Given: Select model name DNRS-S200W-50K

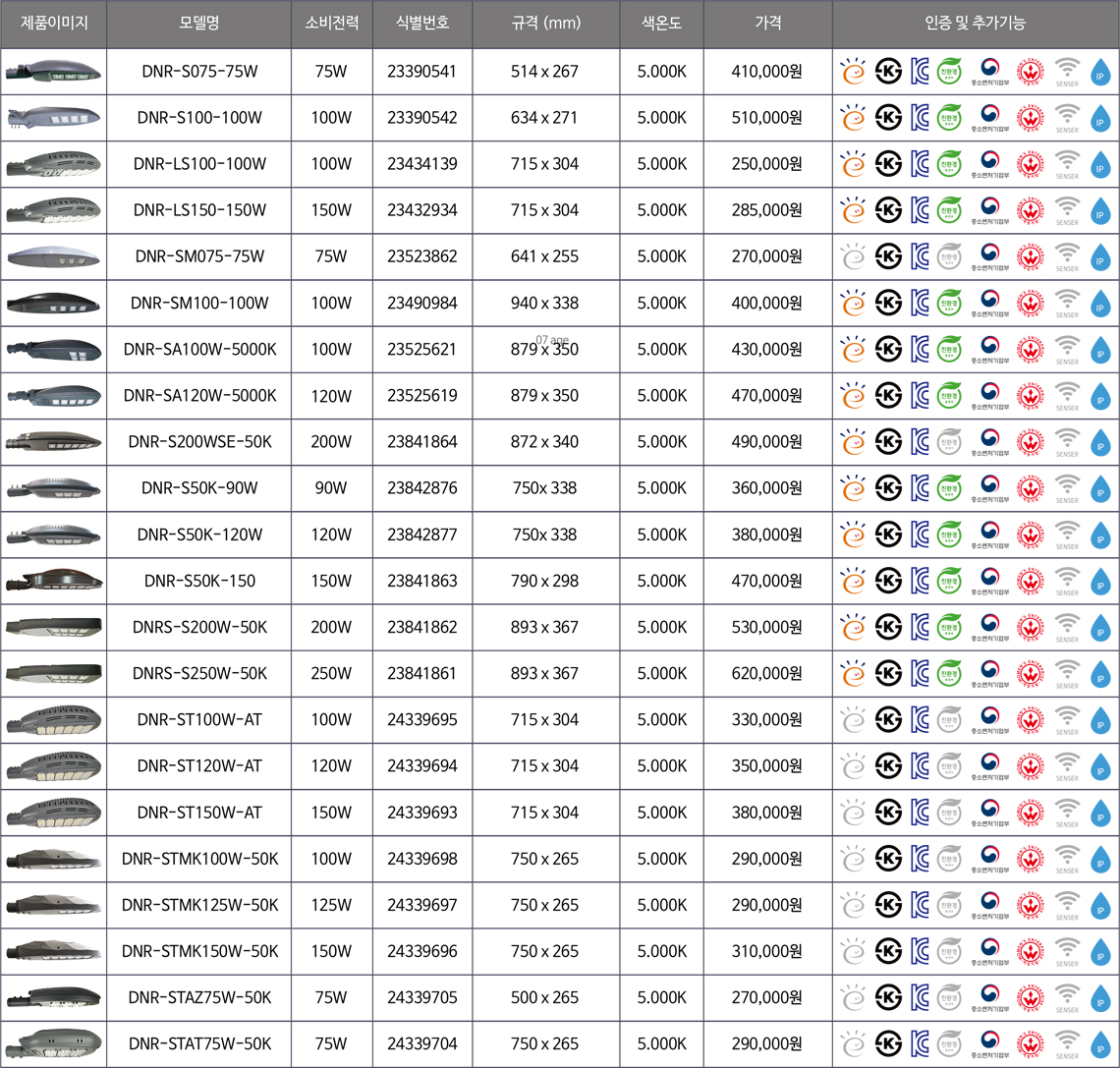Looking at the screenshot, I should click(199, 627).
